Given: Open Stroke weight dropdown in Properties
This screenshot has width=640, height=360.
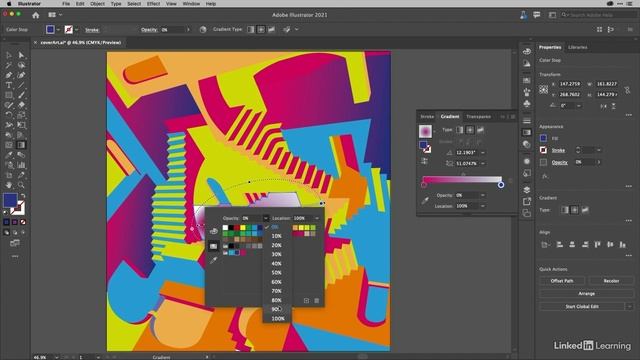Looking at the screenshot, I should (599, 150).
